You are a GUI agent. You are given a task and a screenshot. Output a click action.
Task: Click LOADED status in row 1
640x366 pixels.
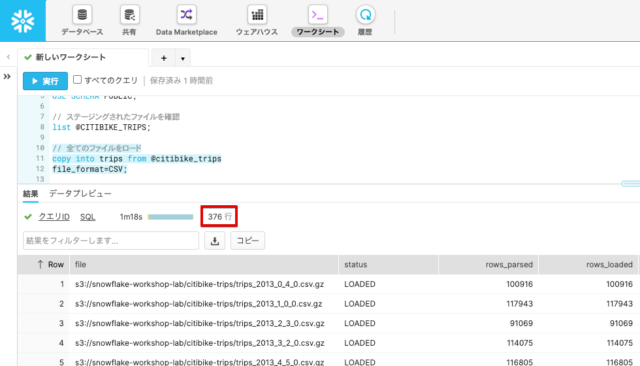pos(360,284)
